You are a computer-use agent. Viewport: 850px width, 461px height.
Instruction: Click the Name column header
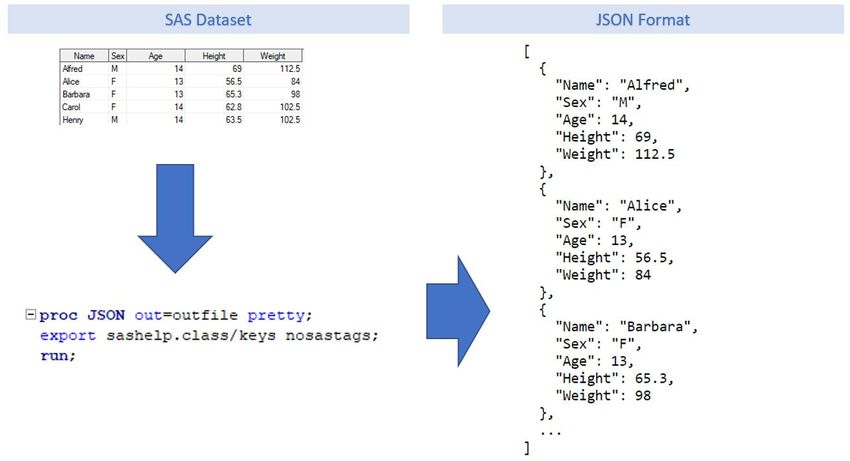click(x=84, y=56)
